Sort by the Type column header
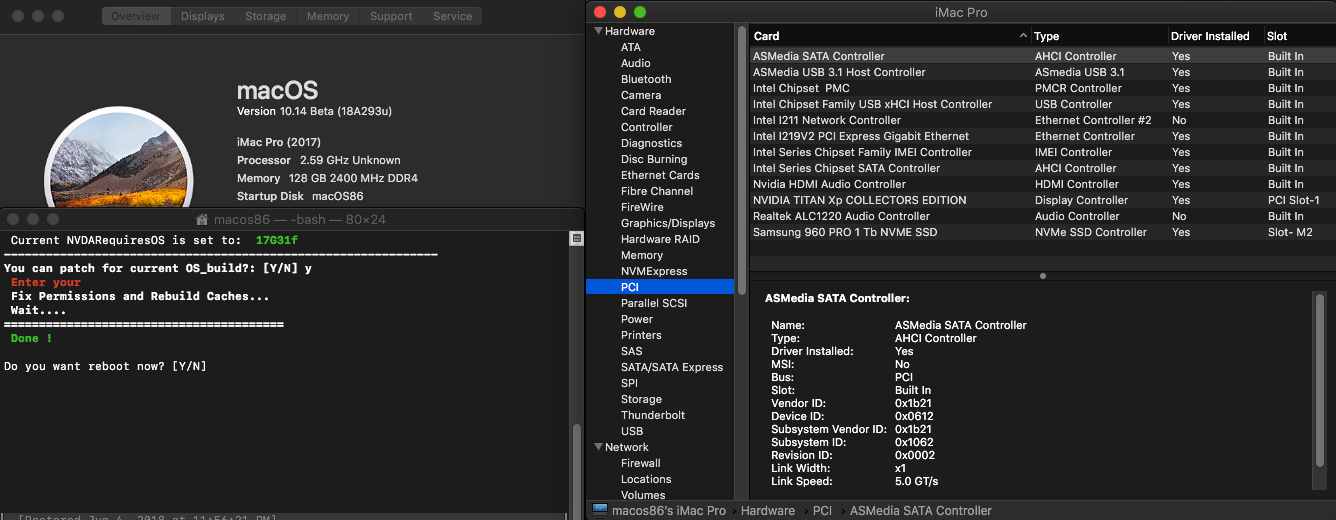Image resolution: width=1336 pixels, height=520 pixels. [1098, 36]
